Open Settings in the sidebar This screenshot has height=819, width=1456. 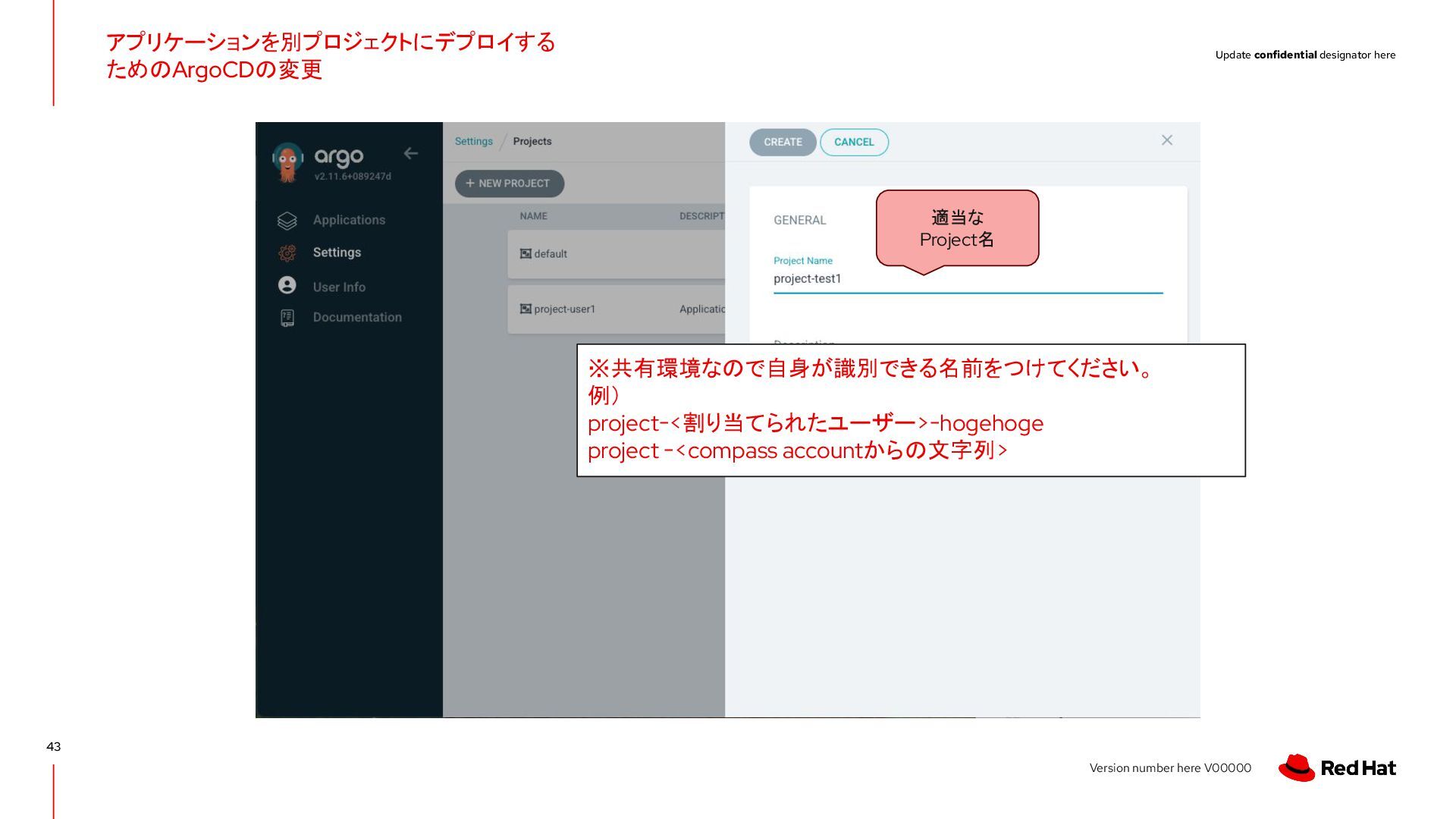[337, 253]
